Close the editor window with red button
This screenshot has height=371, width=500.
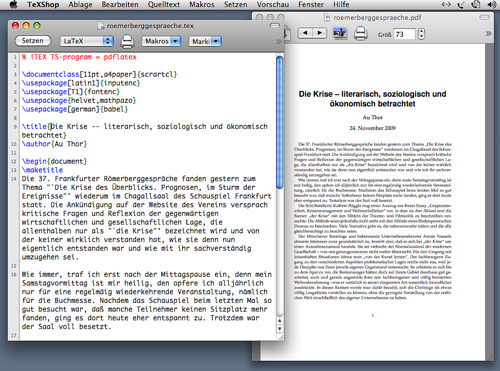click(x=15, y=26)
